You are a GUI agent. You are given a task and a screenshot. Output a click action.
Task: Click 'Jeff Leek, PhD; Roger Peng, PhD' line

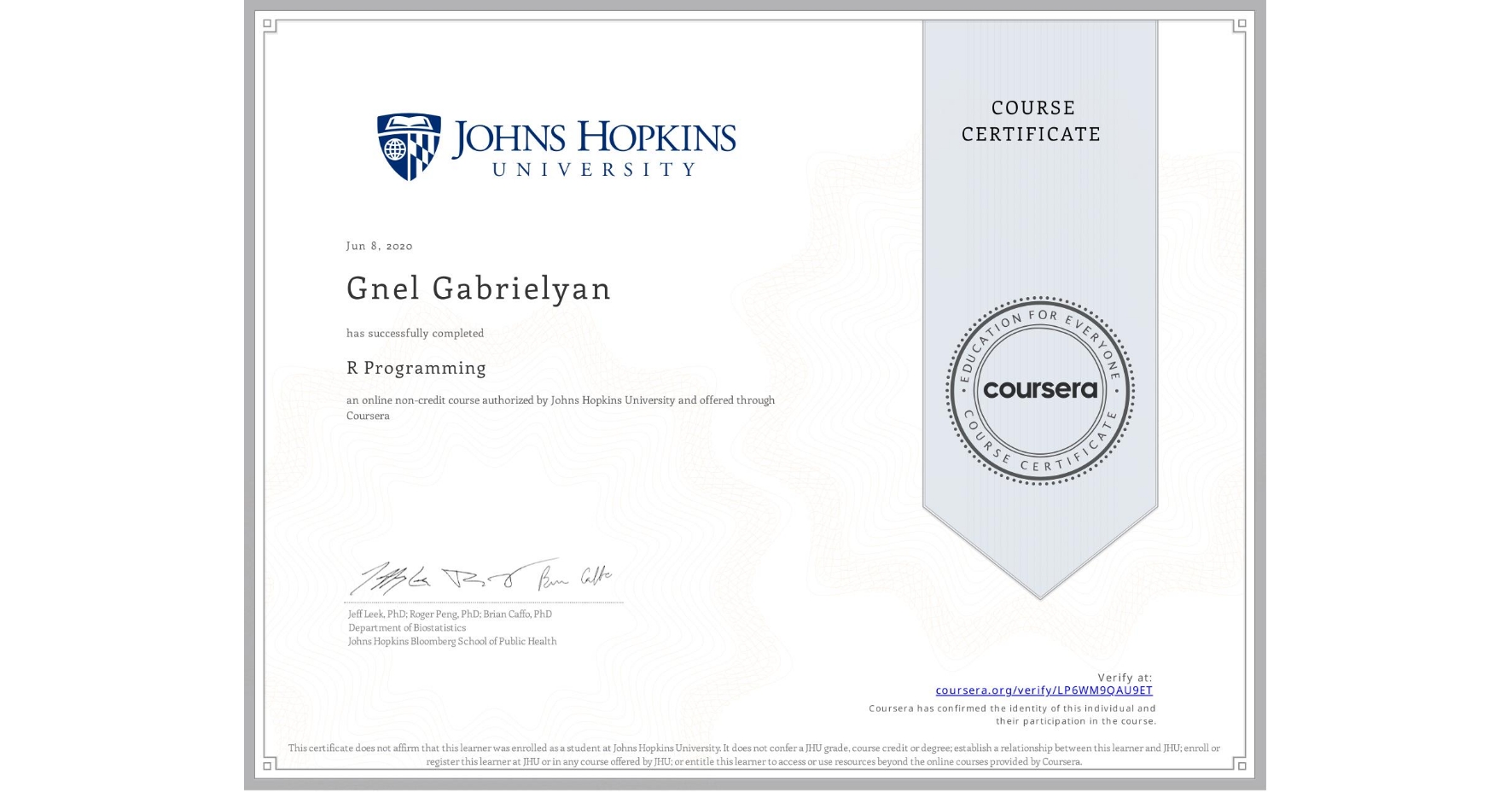[450, 614]
